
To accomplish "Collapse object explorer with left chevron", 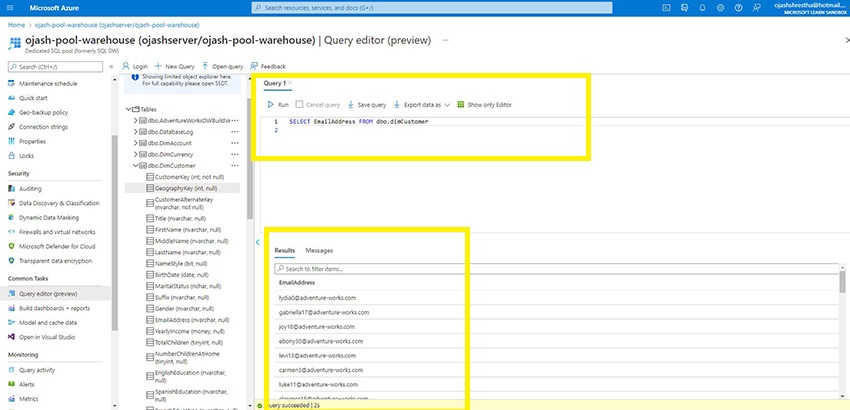I will [x=257, y=242].
